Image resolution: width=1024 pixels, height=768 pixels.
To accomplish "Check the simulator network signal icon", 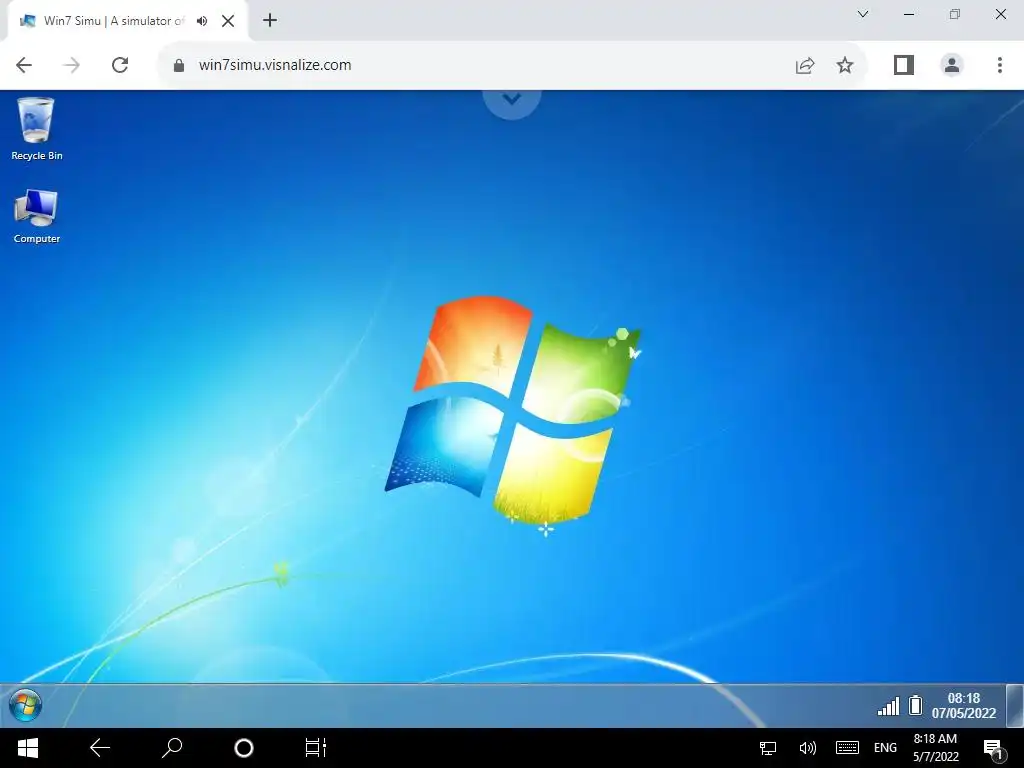I will click(888, 706).
